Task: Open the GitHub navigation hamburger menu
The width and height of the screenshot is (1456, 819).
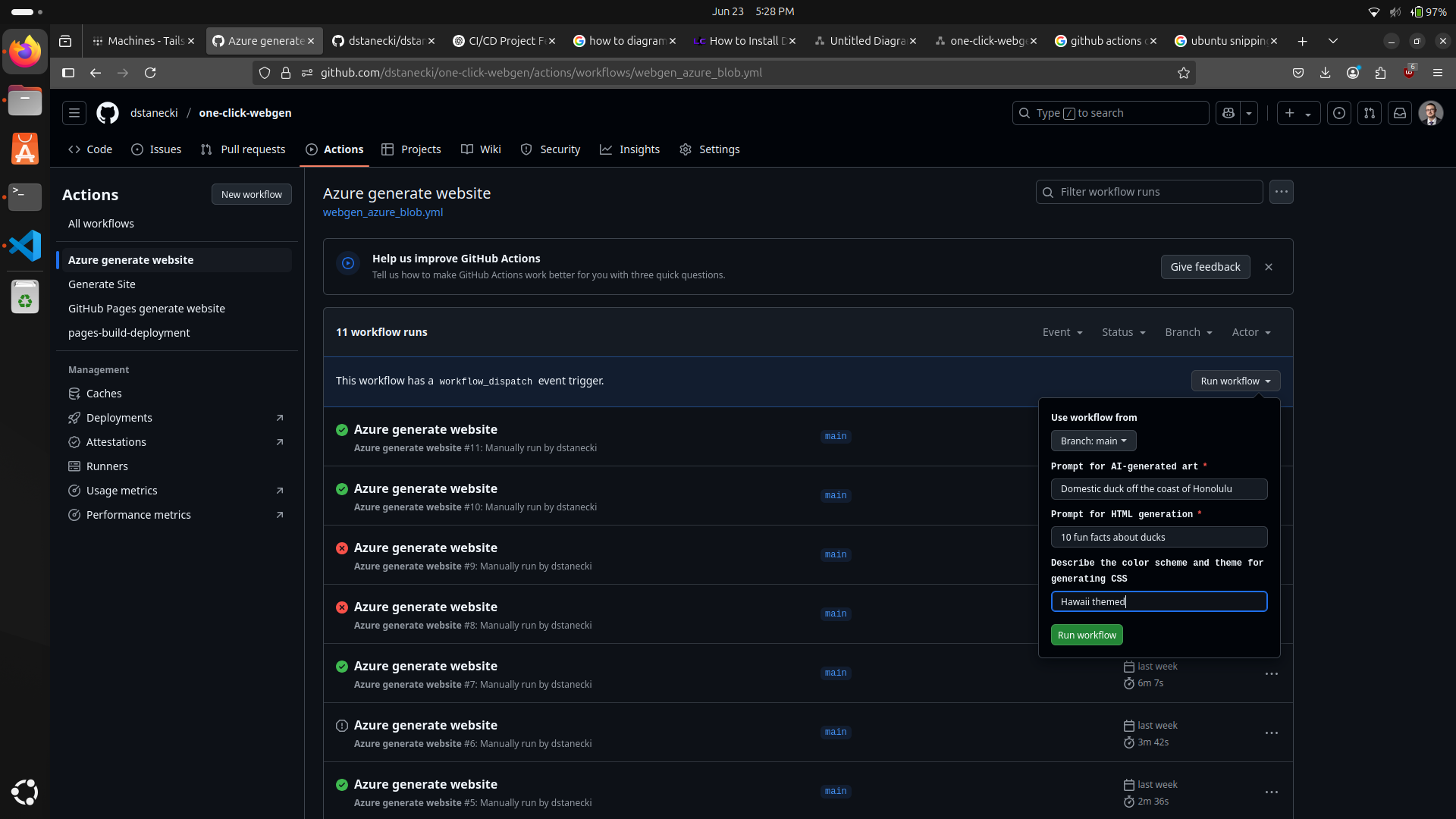Action: [x=74, y=113]
